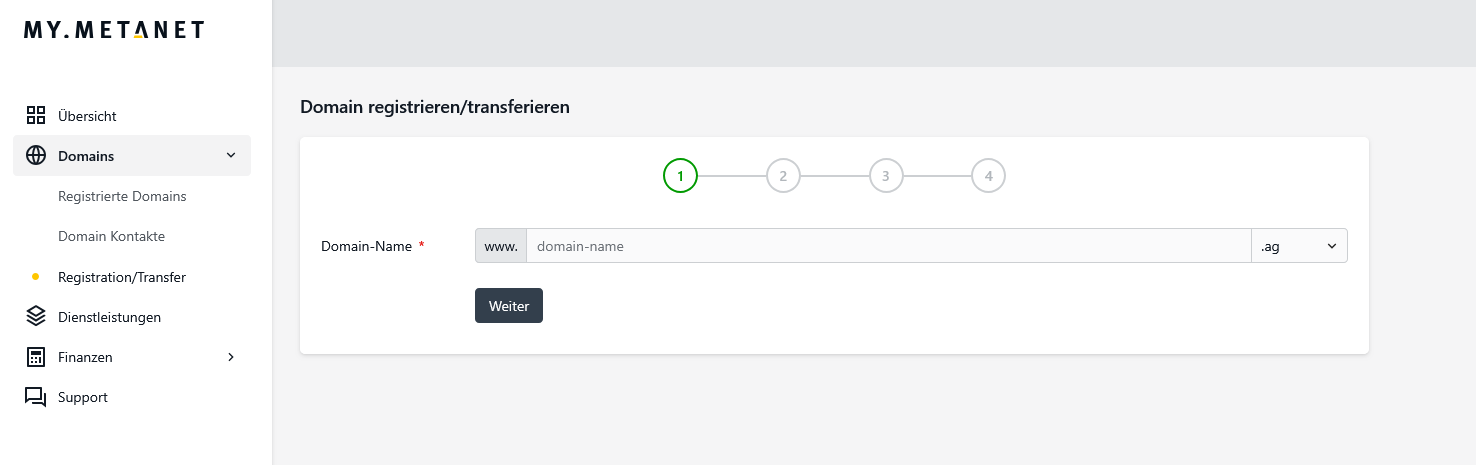This screenshot has width=1476, height=465.
Task: Select step 1 in progress indicator
Action: (x=680, y=176)
